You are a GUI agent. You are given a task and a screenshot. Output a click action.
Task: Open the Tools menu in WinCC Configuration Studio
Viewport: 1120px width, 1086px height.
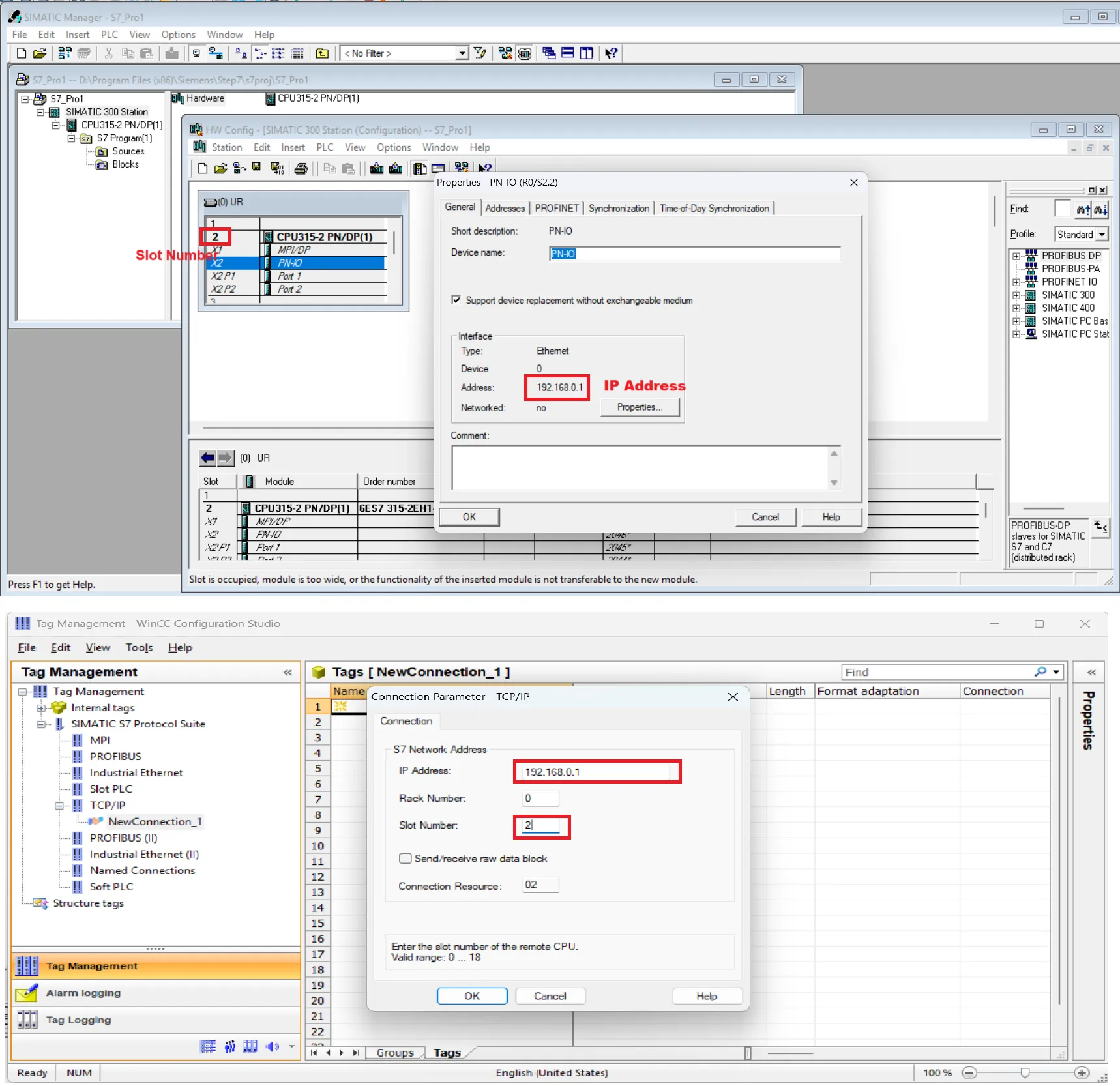point(140,647)
